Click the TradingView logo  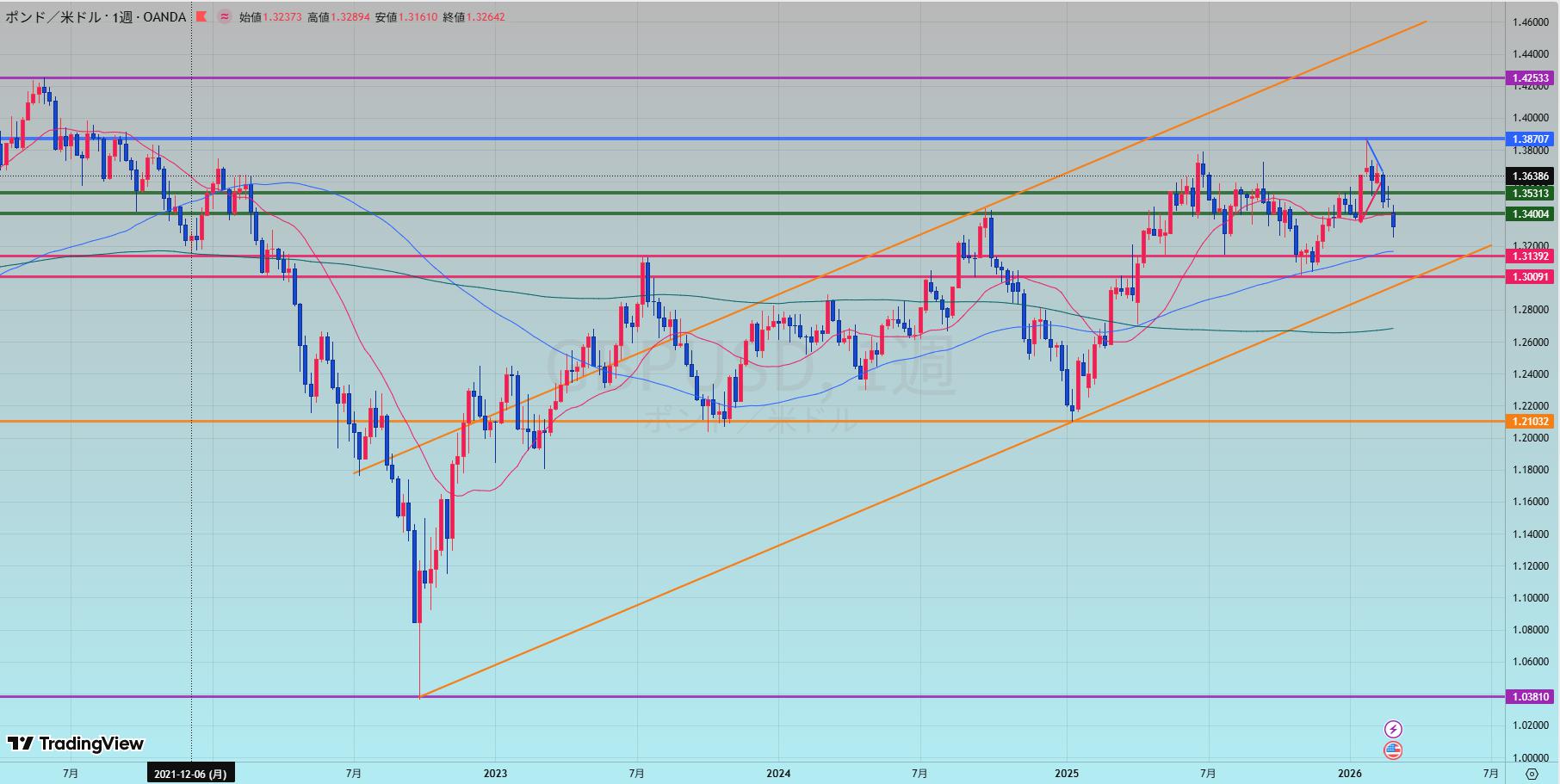point(76,744)
